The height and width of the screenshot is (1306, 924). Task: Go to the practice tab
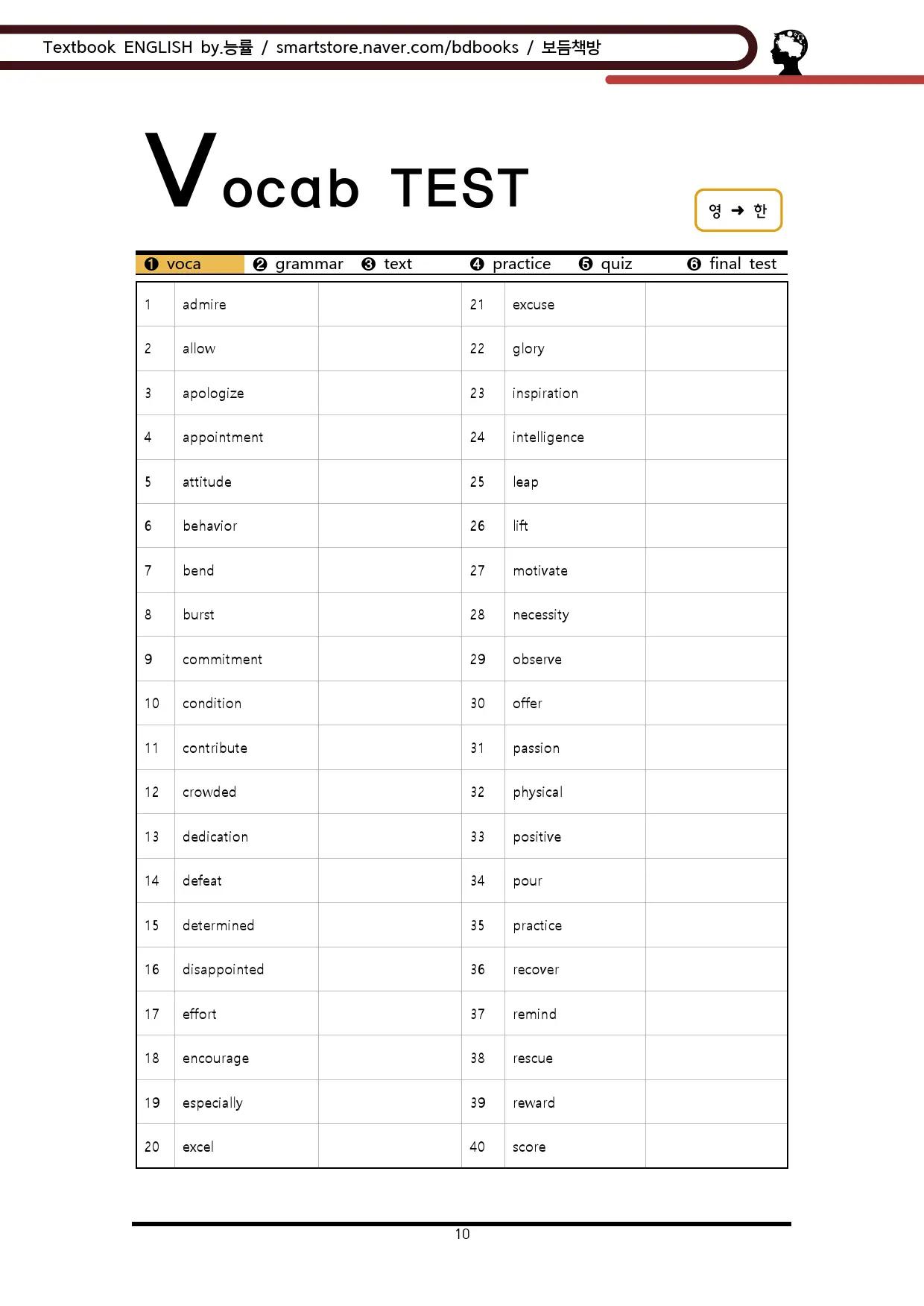[510, 264]
